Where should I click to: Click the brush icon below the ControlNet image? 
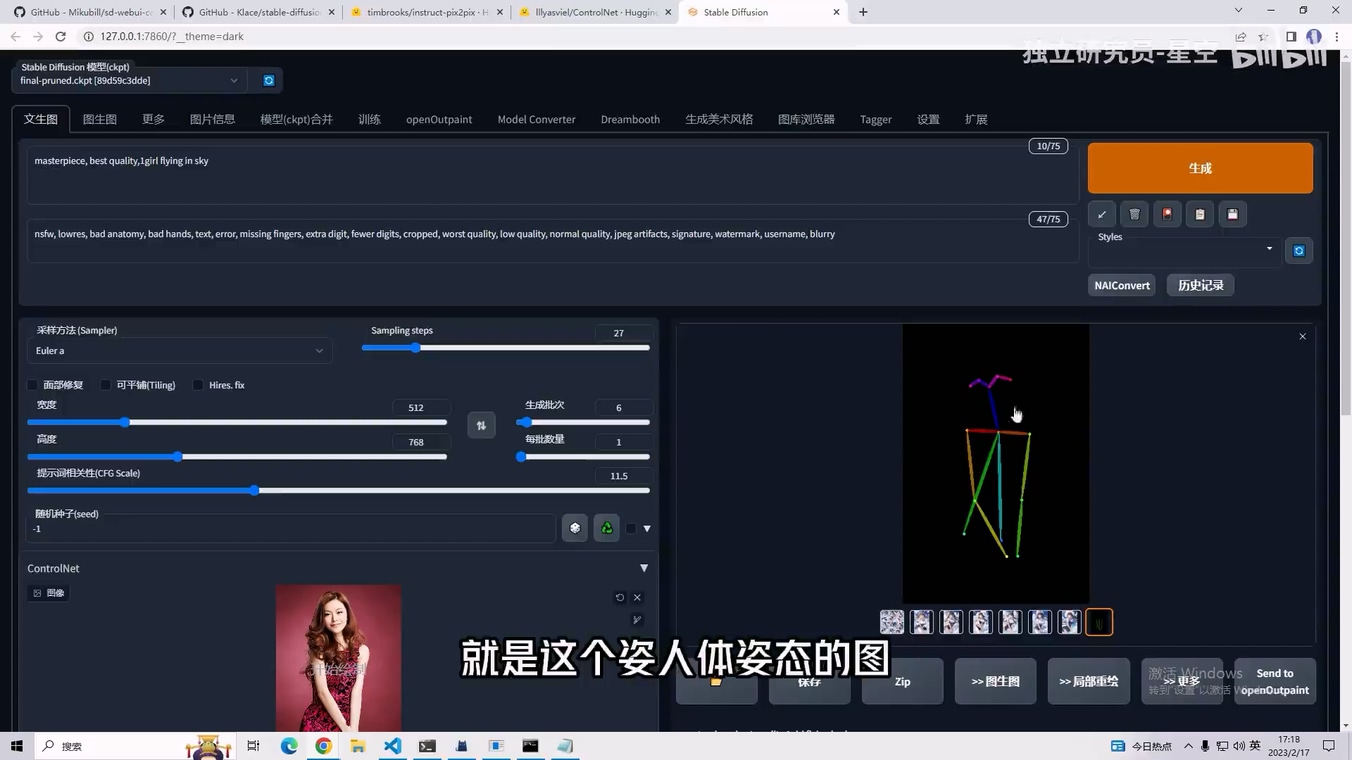(x=637, y=618)
